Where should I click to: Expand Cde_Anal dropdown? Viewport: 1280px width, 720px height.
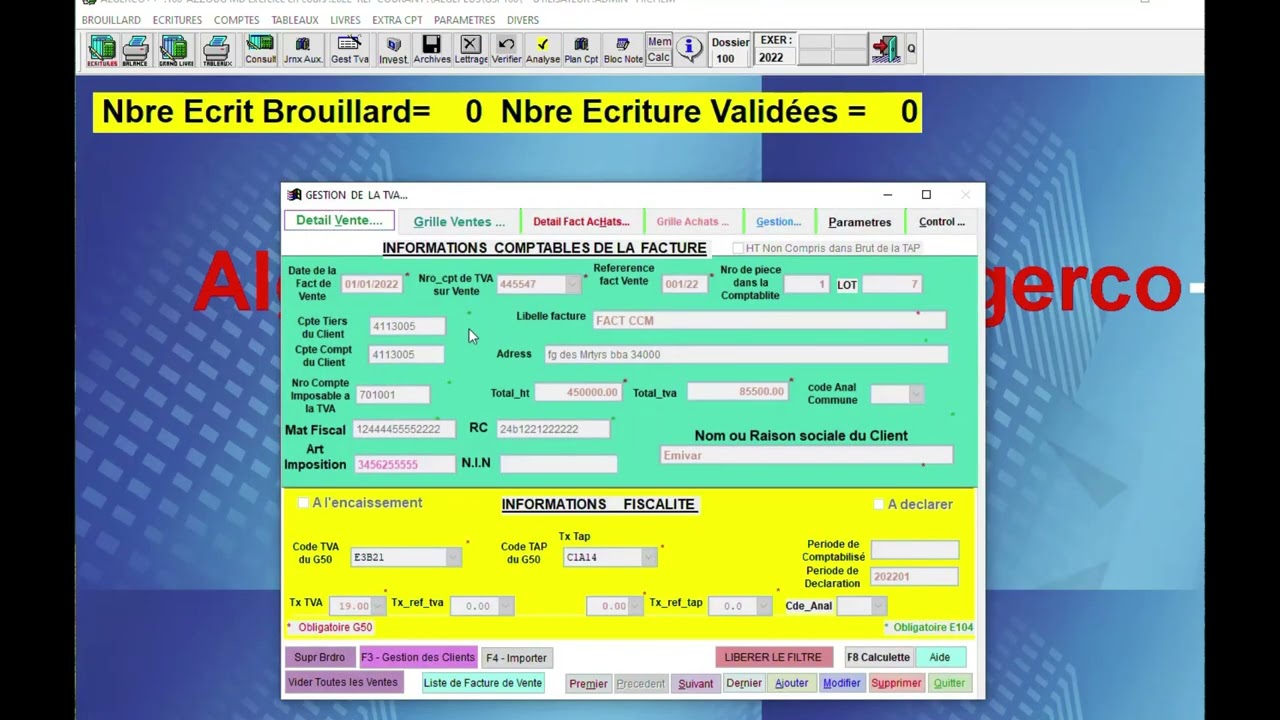pyautogui.click(x=878, y=606)
